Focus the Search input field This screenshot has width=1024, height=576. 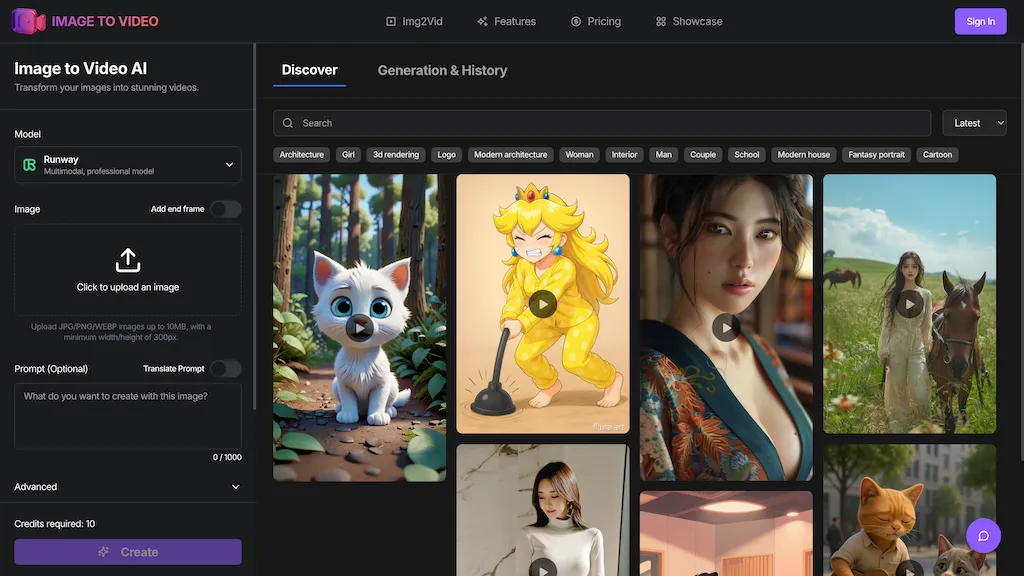tap(602, 123)
